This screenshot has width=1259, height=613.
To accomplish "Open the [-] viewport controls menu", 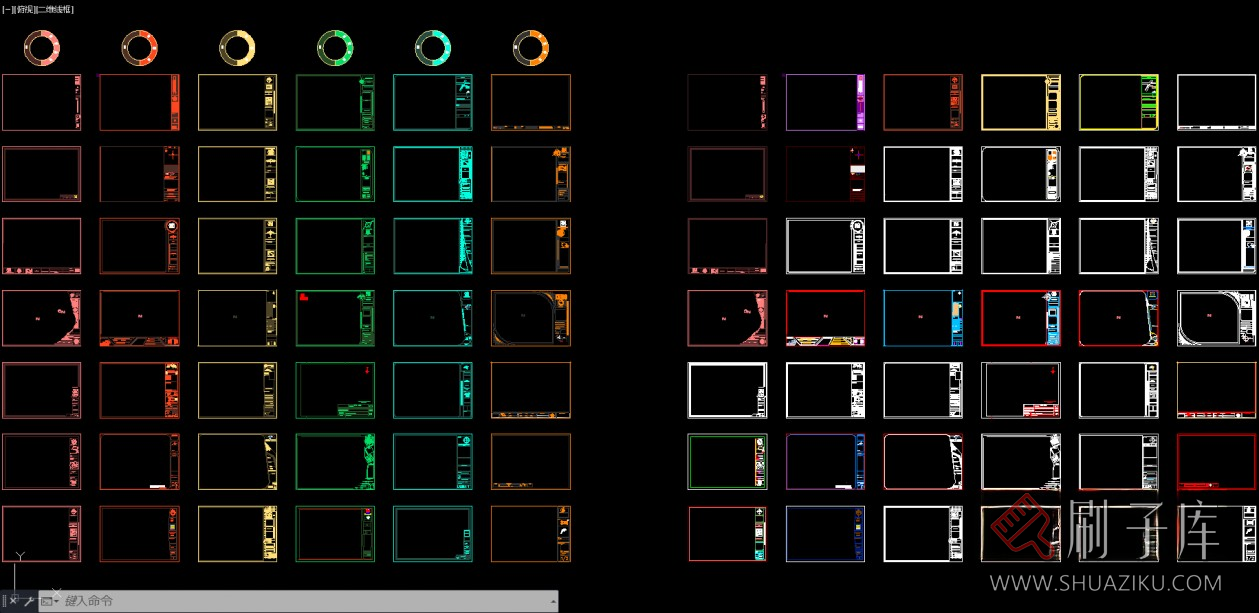I will click(x=6, y=9).
